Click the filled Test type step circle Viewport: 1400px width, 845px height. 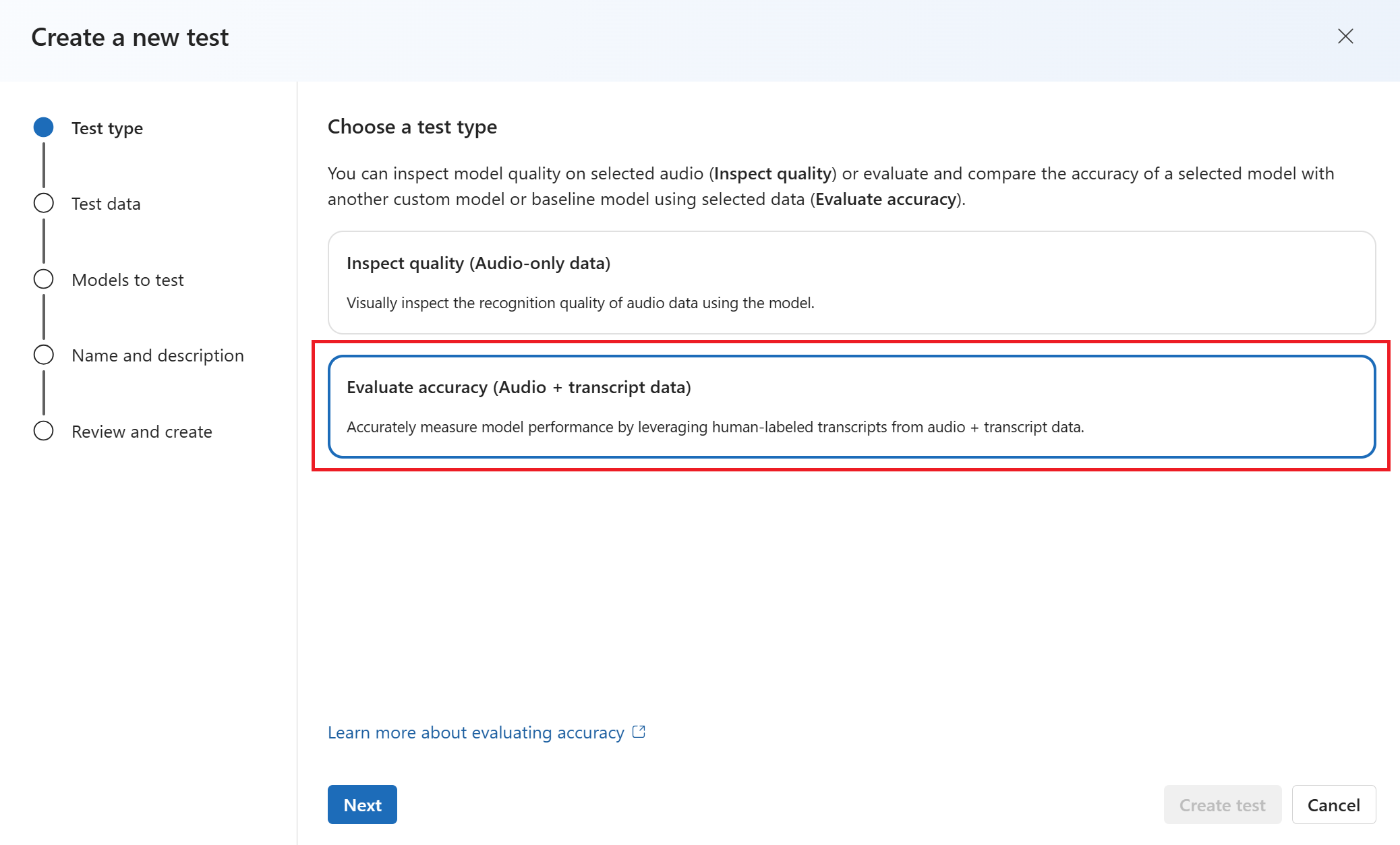click(x=44, y=127)
